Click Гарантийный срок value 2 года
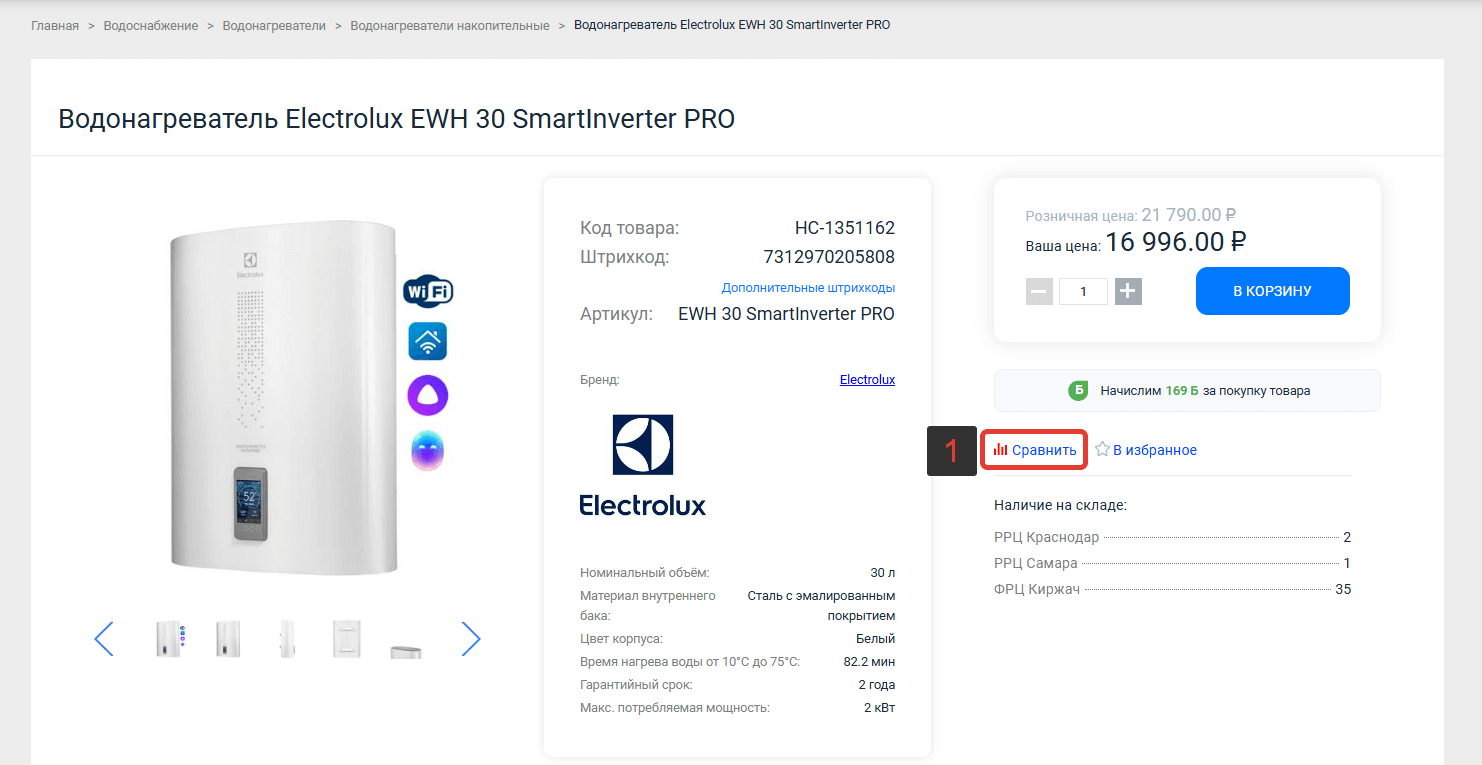 (876, 685)
